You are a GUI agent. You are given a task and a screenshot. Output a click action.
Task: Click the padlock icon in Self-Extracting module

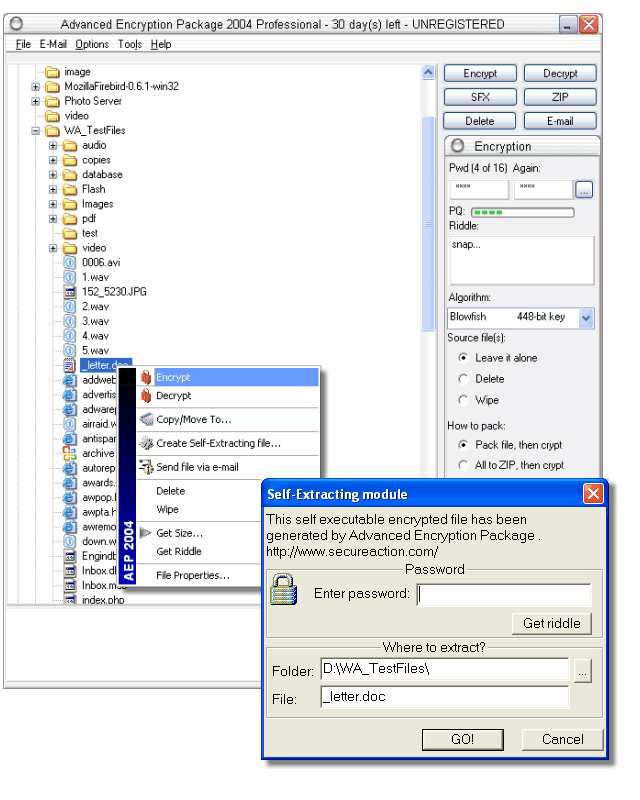tap(284, 589)
